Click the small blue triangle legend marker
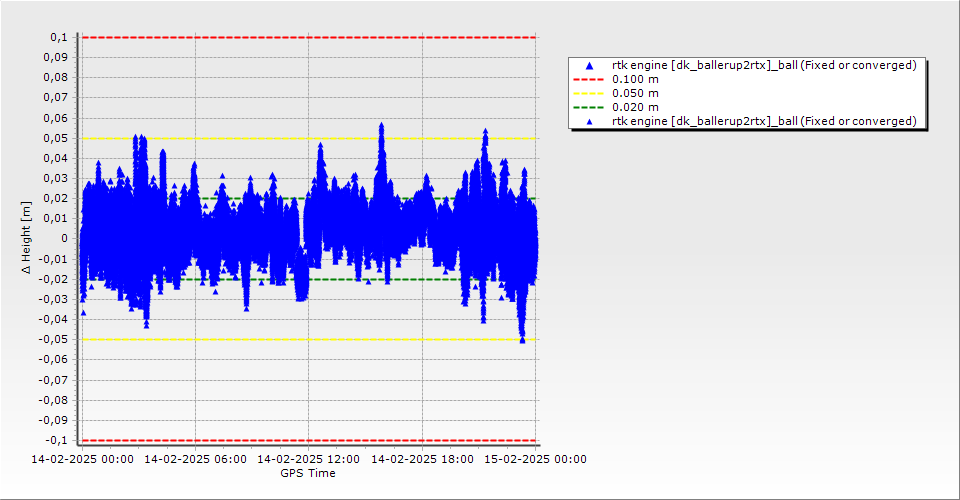 click(x=590, y=122)
